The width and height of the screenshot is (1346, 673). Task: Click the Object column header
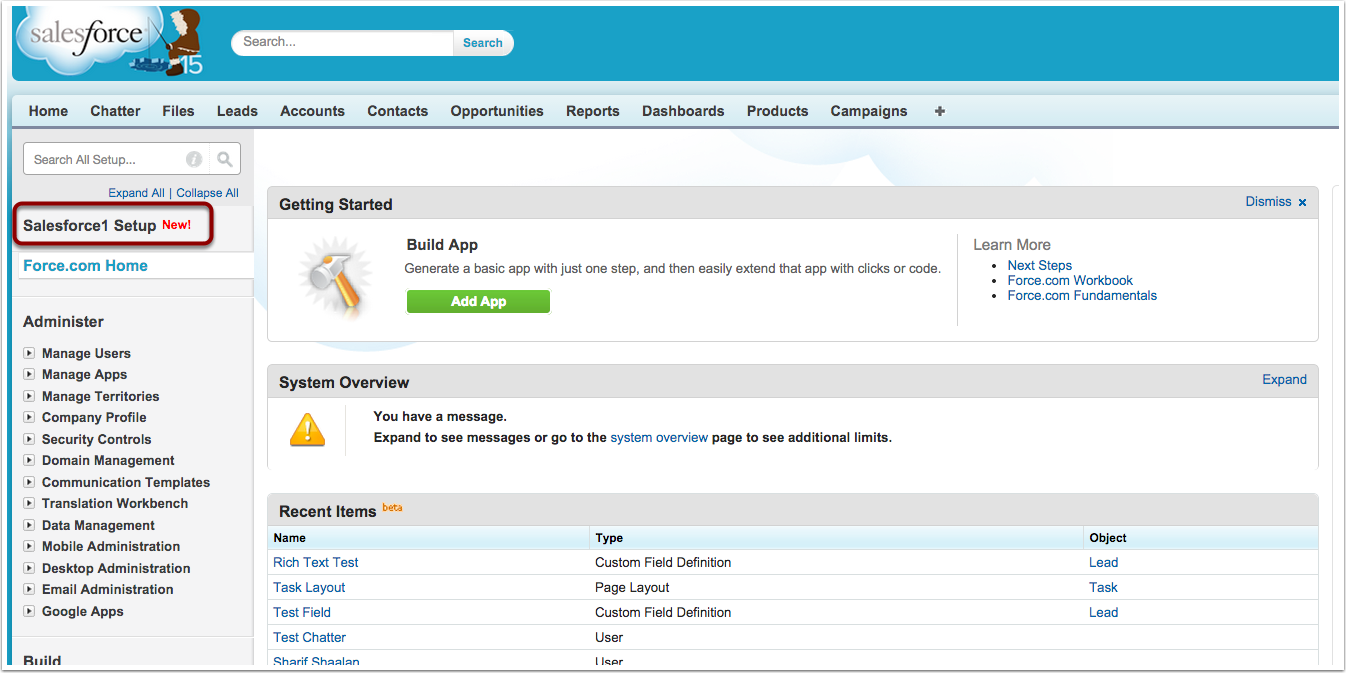(1108, 538)
